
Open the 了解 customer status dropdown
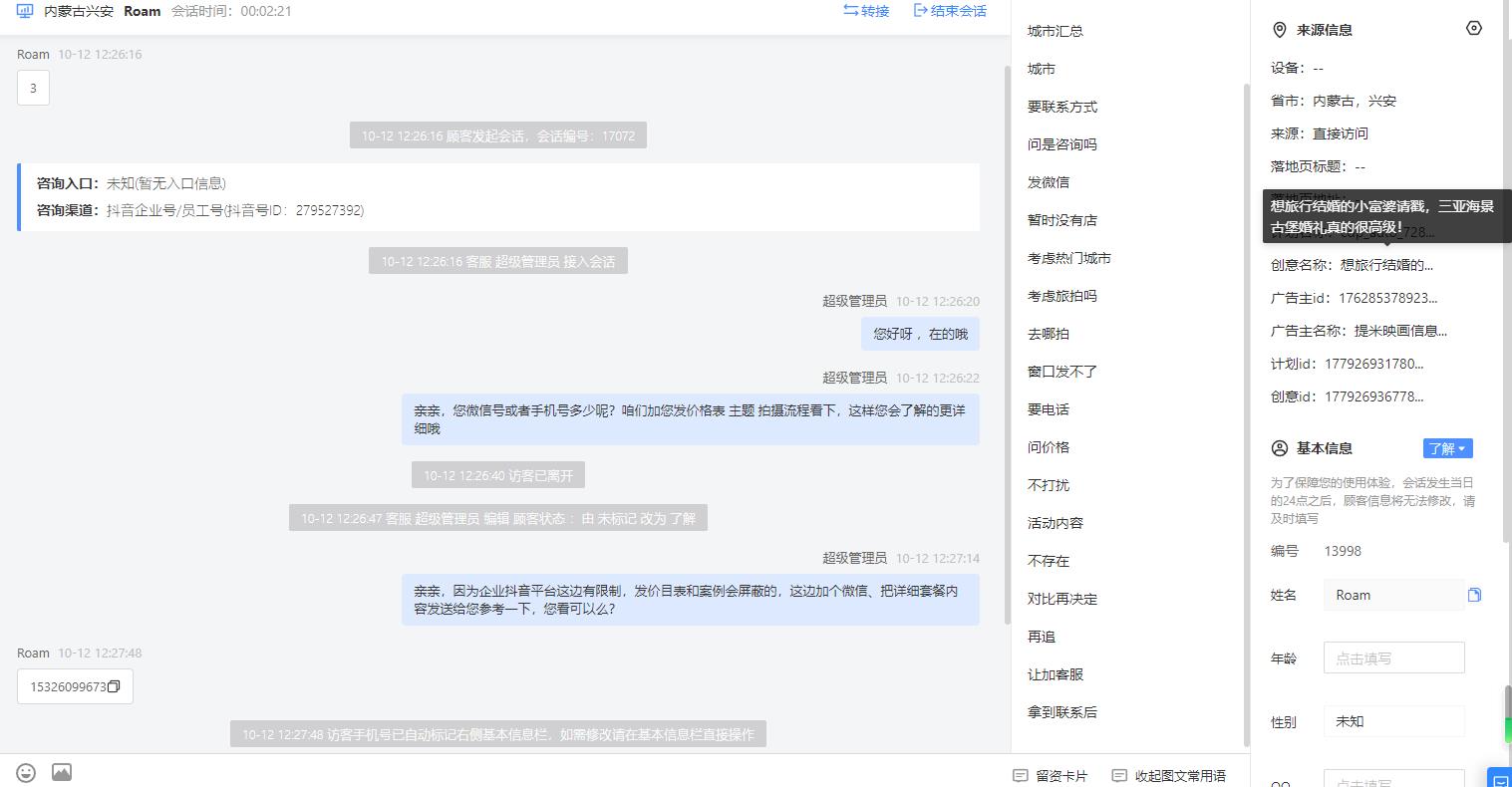1448,448
